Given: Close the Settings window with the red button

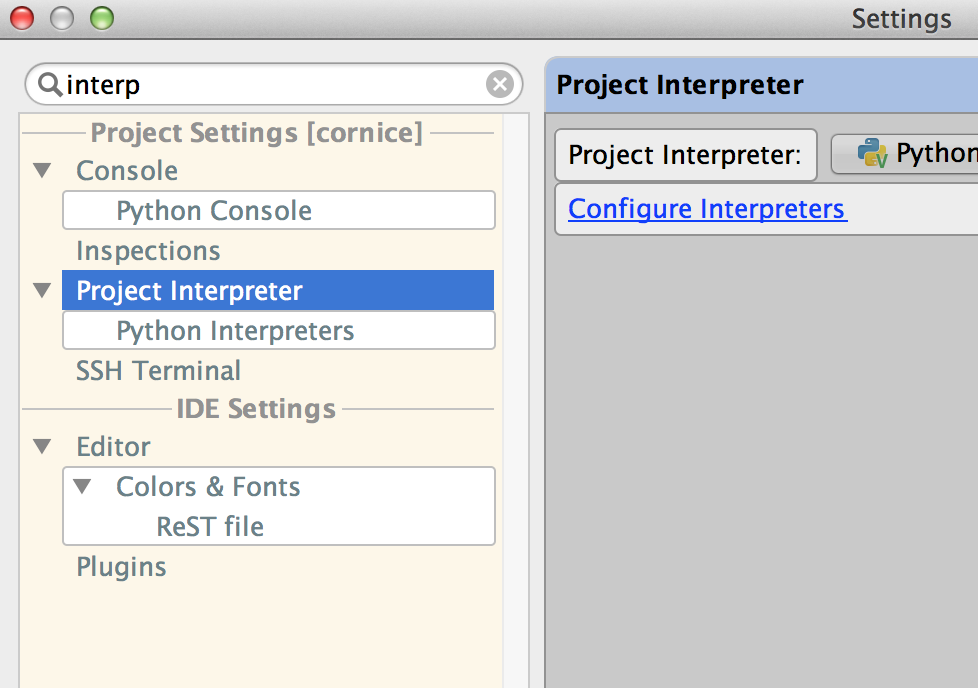Looking at the screenshot, I should [22, 18].
